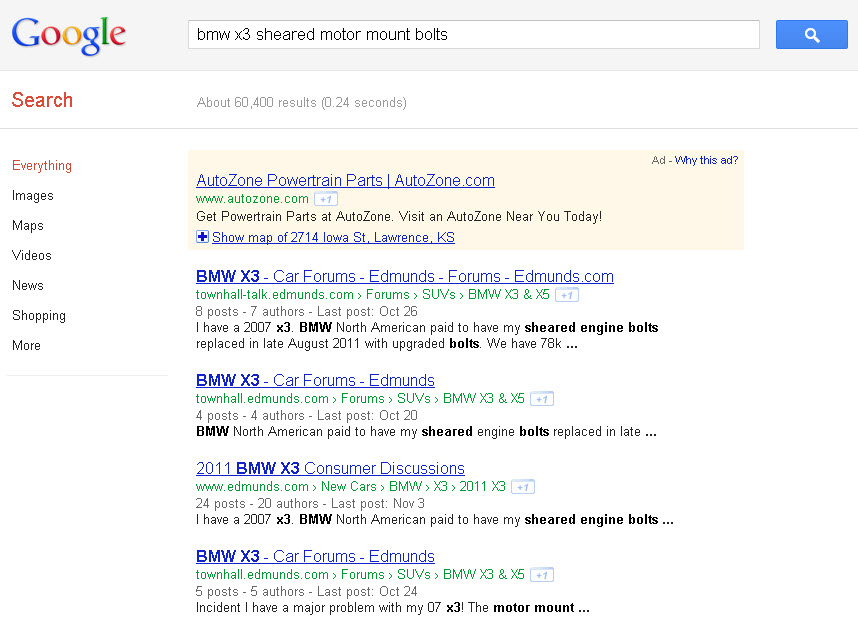Open the 4 posts BMW X3 Car Forums result
This screenshot has width=858, height=620.
pyautogui.click(x=315, y=380)
